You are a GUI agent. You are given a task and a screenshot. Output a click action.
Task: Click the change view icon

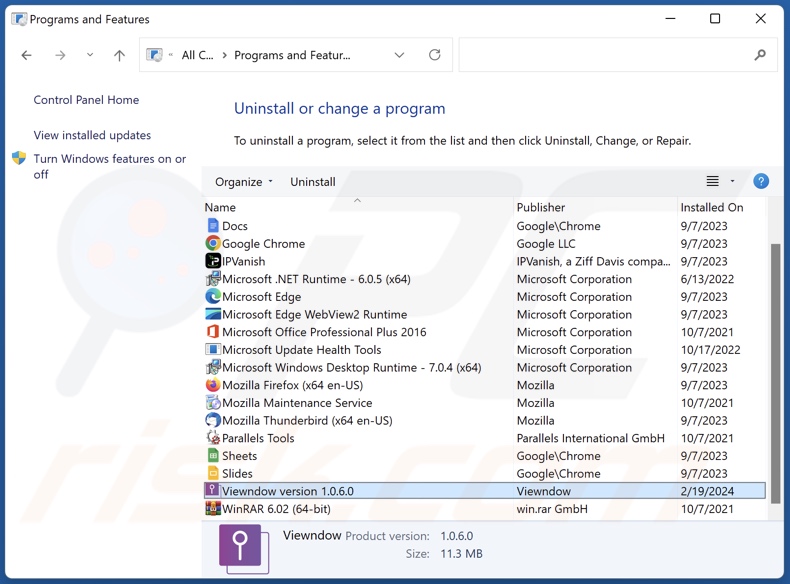pos(712,181)
